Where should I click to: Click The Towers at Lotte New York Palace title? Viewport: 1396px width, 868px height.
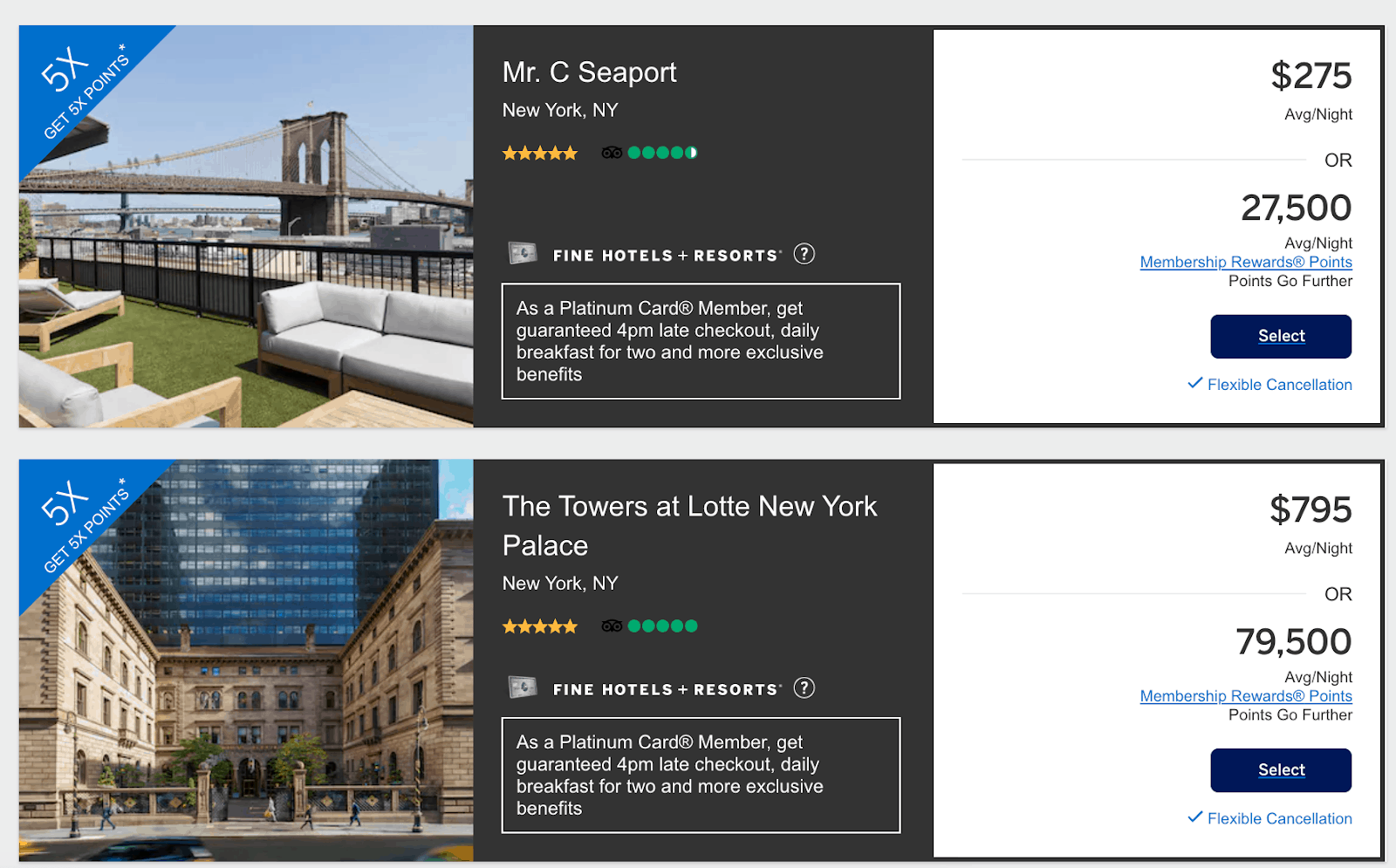(x=689, y=526)
